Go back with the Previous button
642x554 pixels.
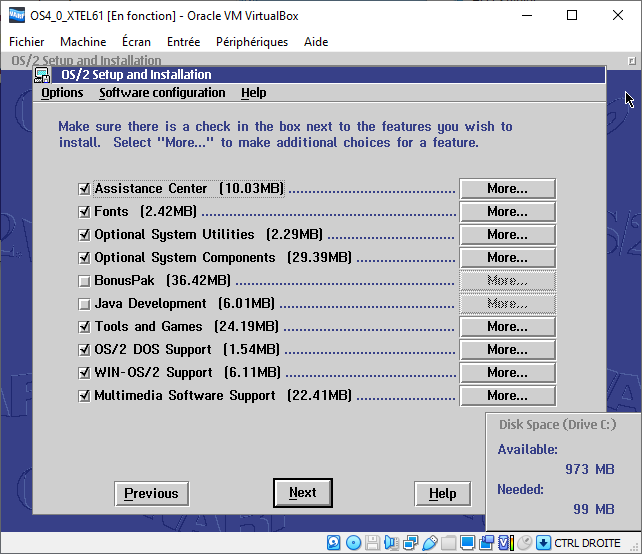(x=151, y=493)
